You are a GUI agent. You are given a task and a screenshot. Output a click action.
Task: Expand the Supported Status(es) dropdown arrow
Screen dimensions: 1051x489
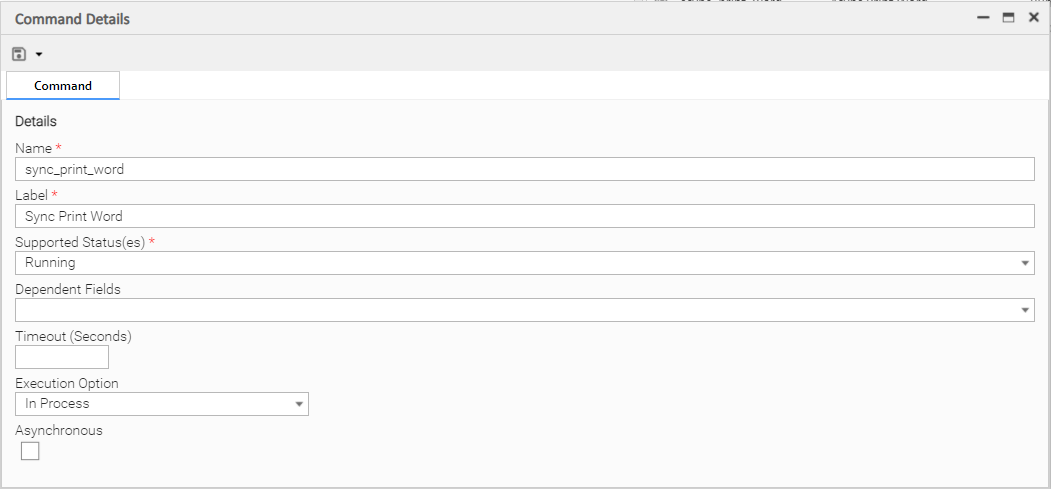[x=1025, y=263]
